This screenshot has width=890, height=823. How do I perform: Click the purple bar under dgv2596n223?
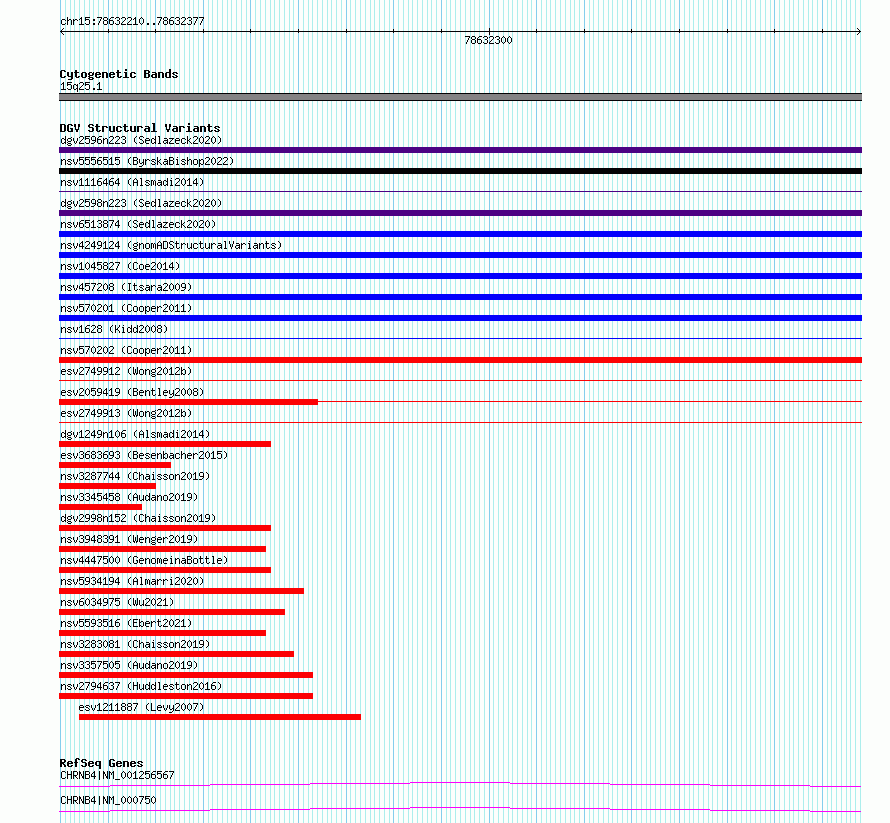click(460, 150)
